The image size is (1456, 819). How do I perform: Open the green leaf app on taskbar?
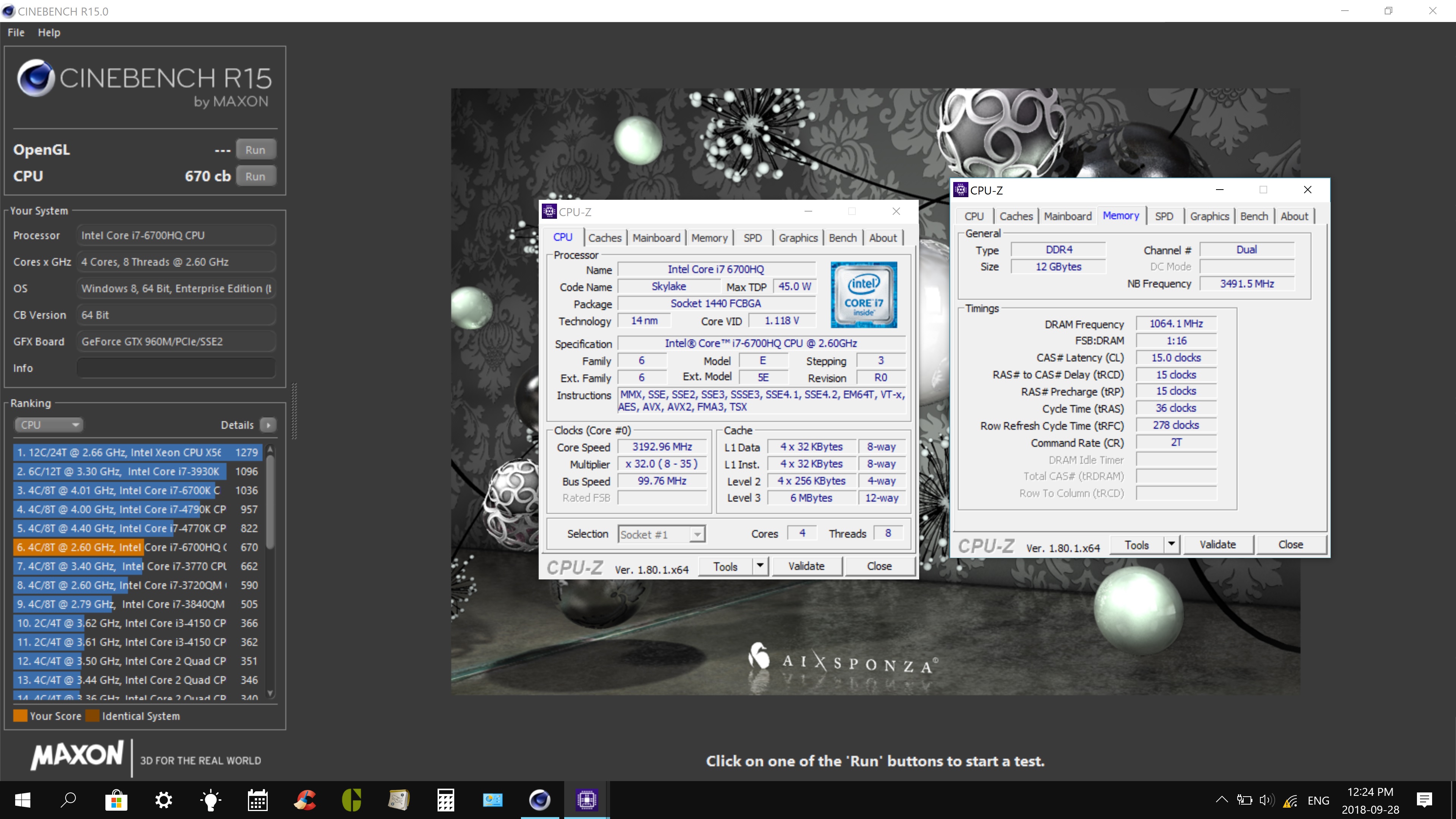click(x=351, y=800)
